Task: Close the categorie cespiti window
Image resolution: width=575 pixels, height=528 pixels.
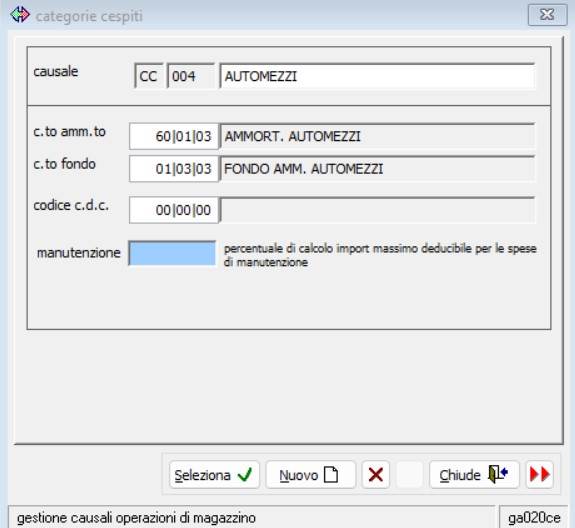Action: coord(547,15)
